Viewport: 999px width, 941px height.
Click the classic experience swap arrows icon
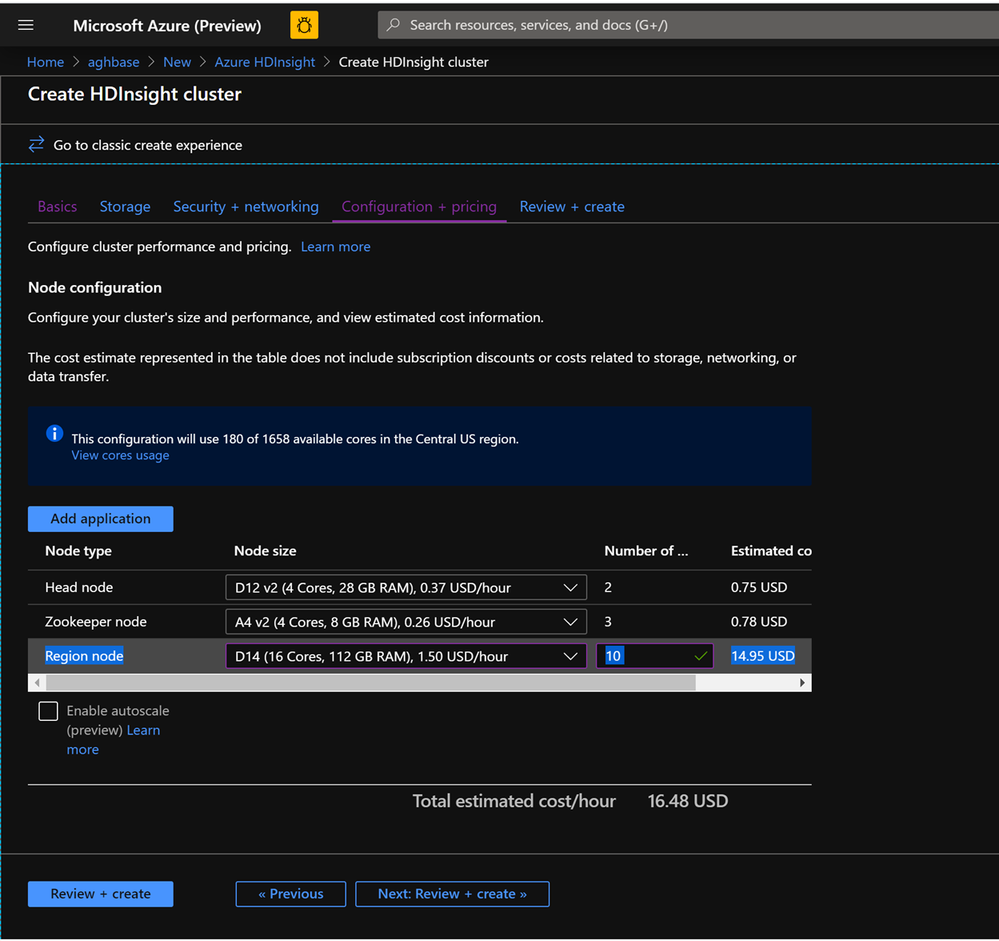coord(36,144)
